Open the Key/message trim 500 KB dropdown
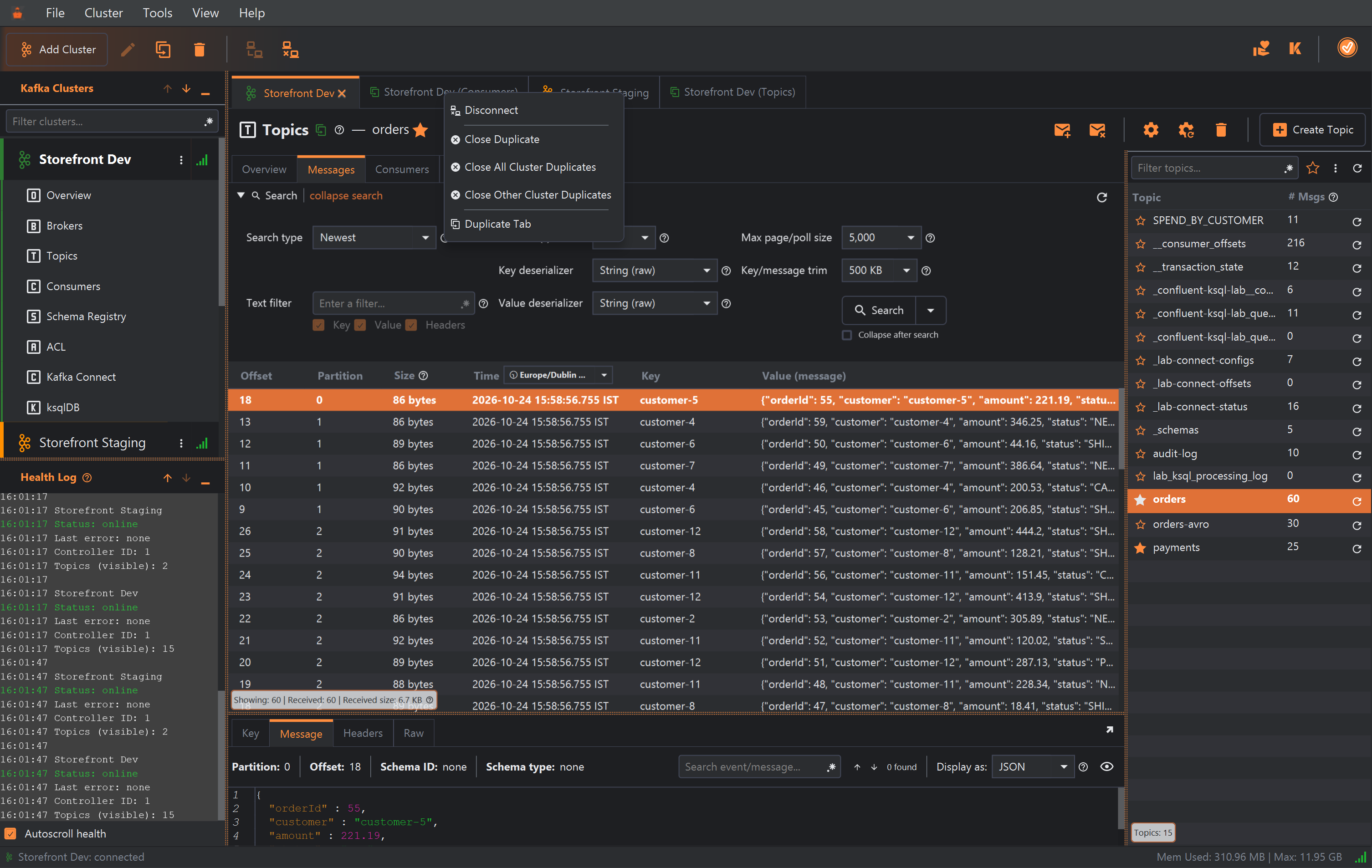The width and height of the screenshot is (1372, 868). [x=879, y=271]
